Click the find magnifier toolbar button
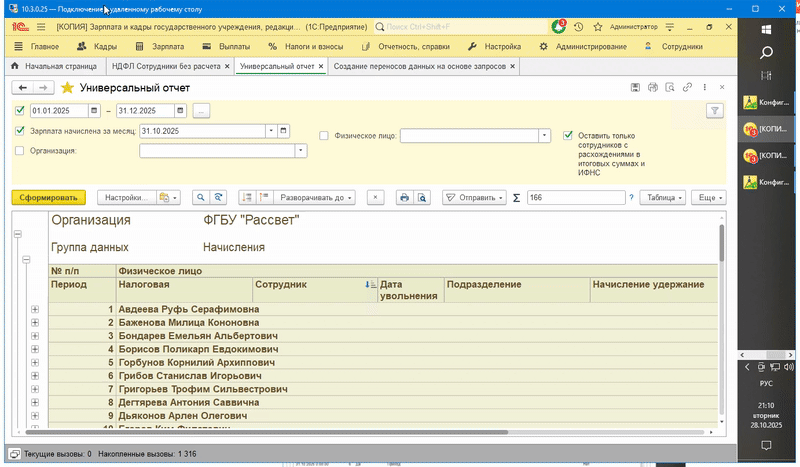800x467 pixels. click(201, 198)
